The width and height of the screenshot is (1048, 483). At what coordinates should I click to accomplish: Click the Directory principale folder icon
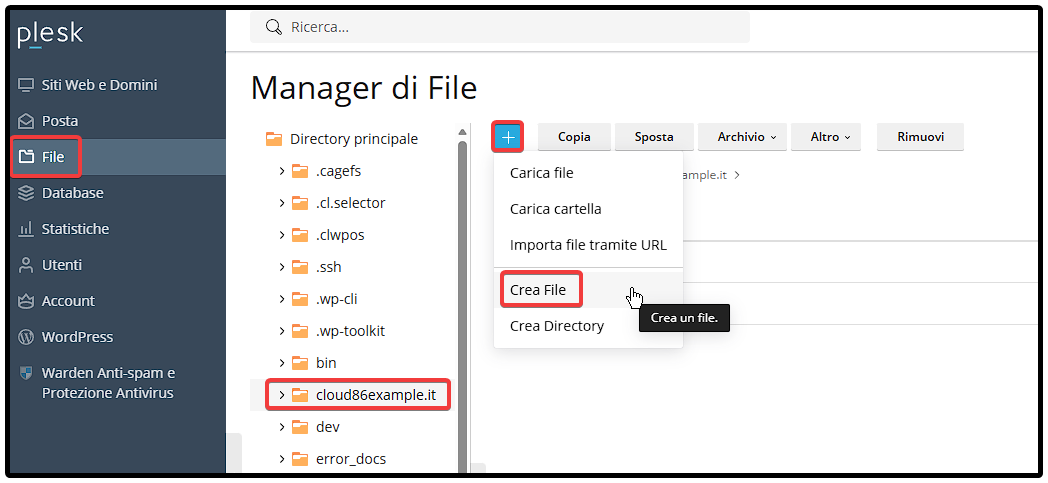pos(274,139)
